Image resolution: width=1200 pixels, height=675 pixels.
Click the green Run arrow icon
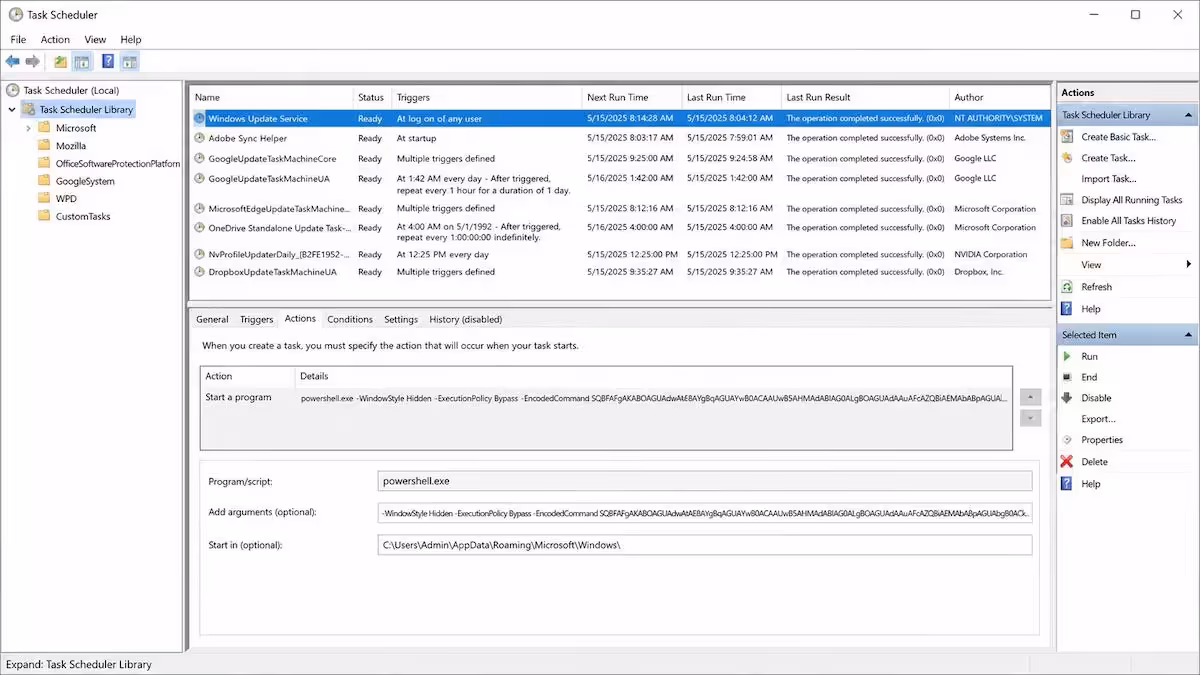1067,356
